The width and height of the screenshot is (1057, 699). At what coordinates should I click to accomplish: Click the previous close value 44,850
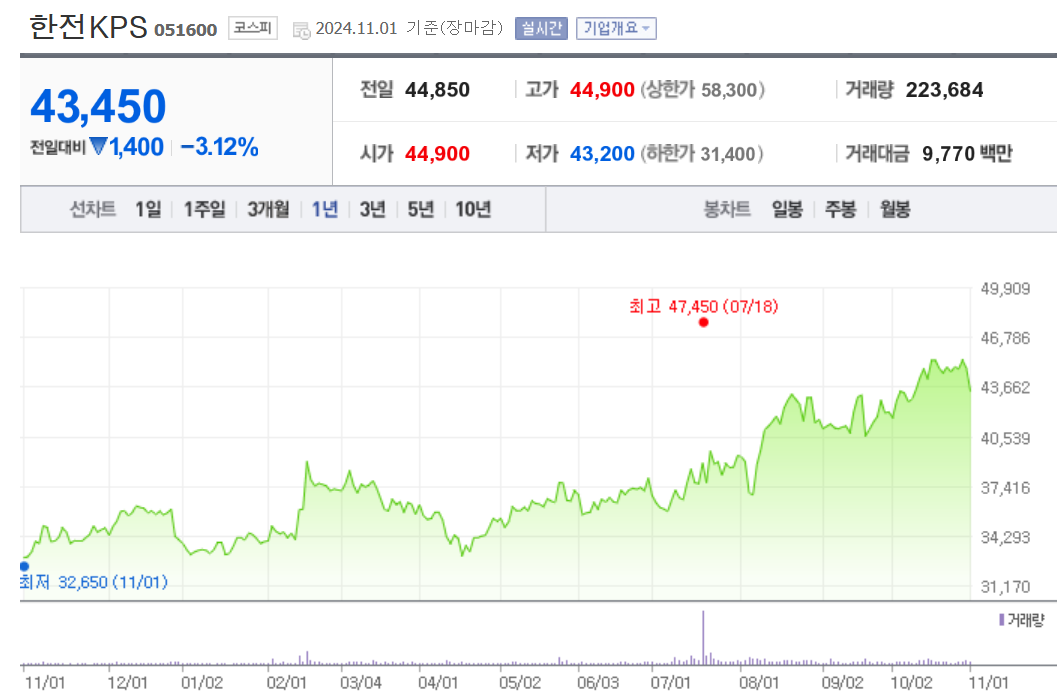coord(437,90)
